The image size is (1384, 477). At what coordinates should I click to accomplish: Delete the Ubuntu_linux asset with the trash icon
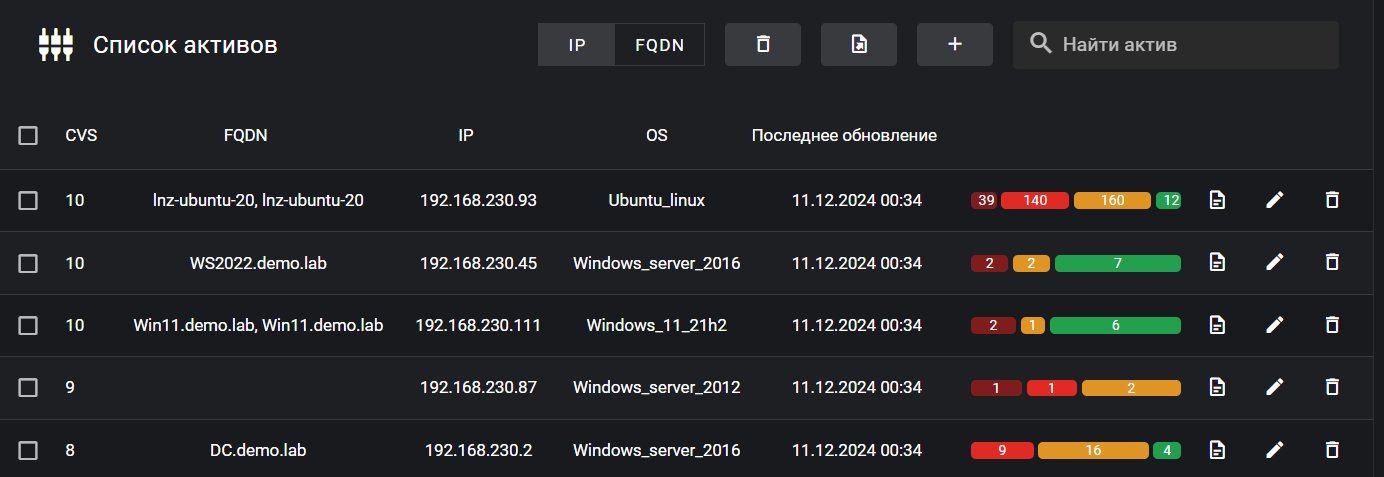coord(1331,200)
